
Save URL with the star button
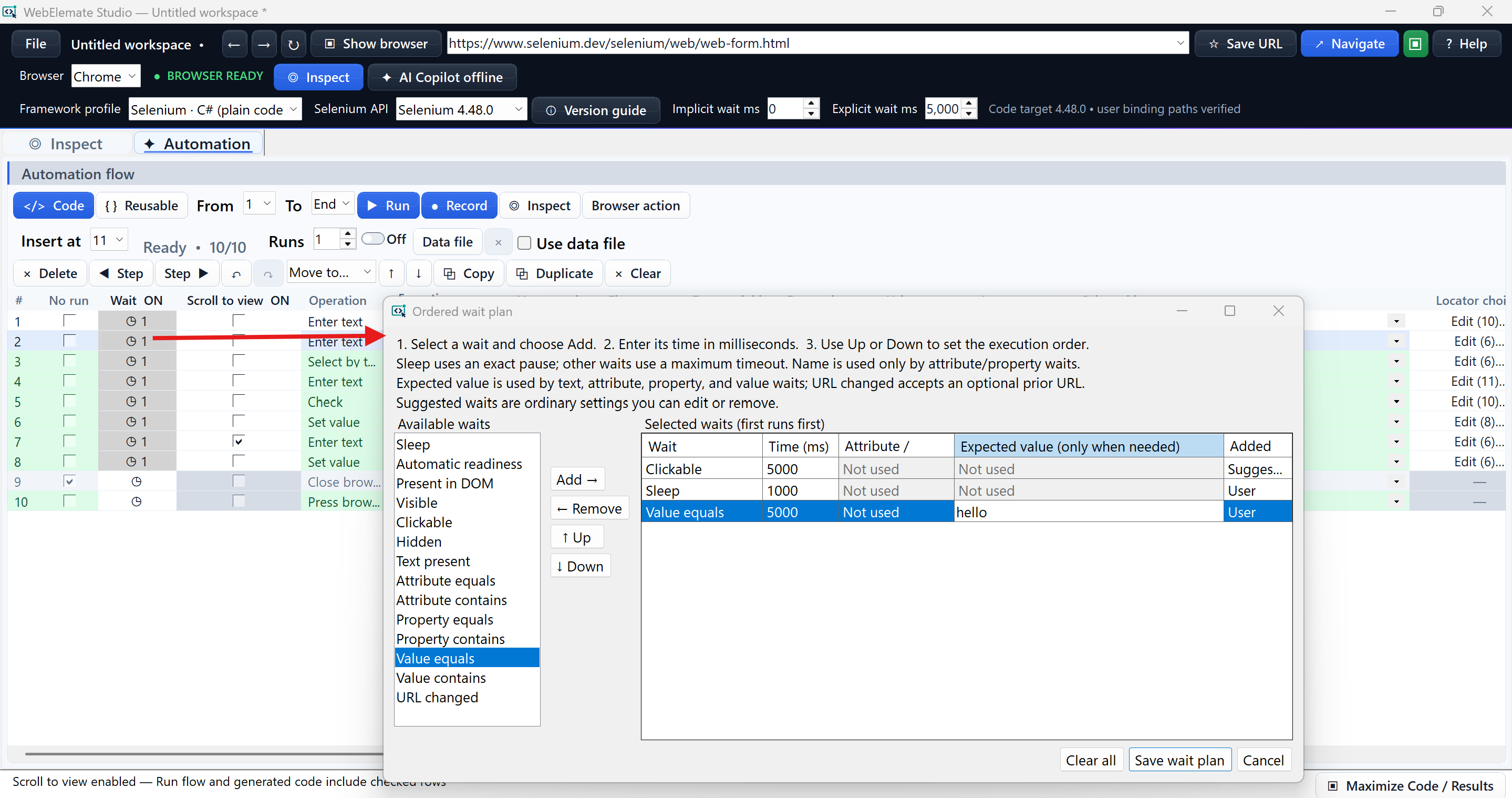(x=1245, y=44)
